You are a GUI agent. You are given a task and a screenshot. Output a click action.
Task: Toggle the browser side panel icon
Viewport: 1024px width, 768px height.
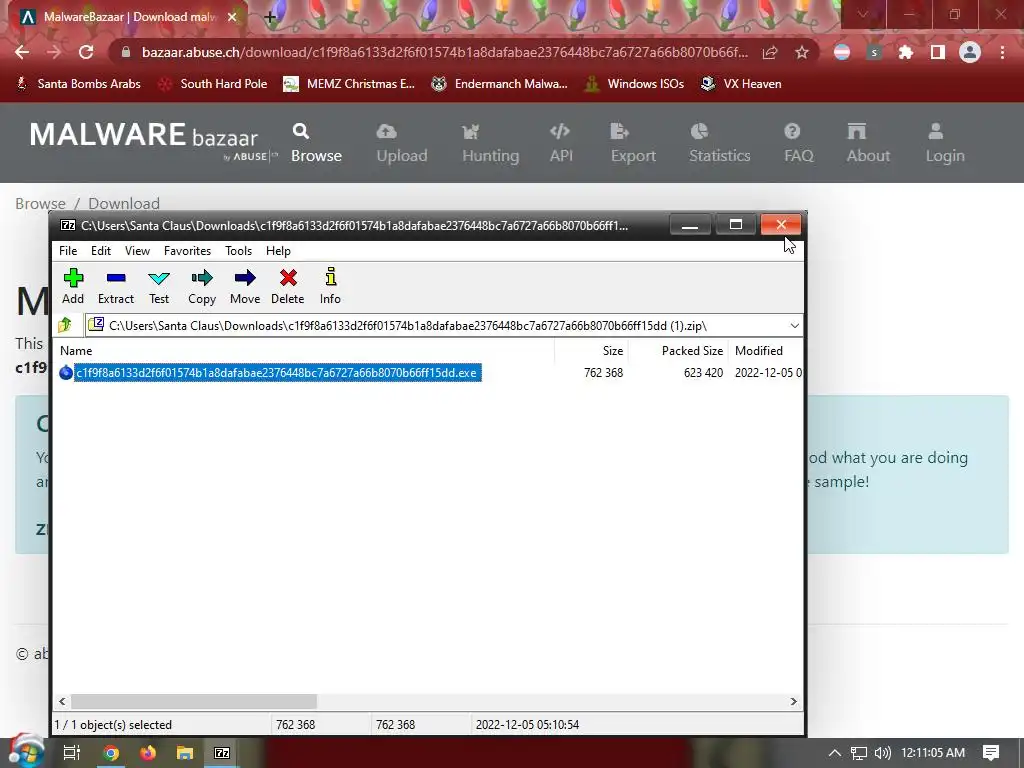pos(938,52)
